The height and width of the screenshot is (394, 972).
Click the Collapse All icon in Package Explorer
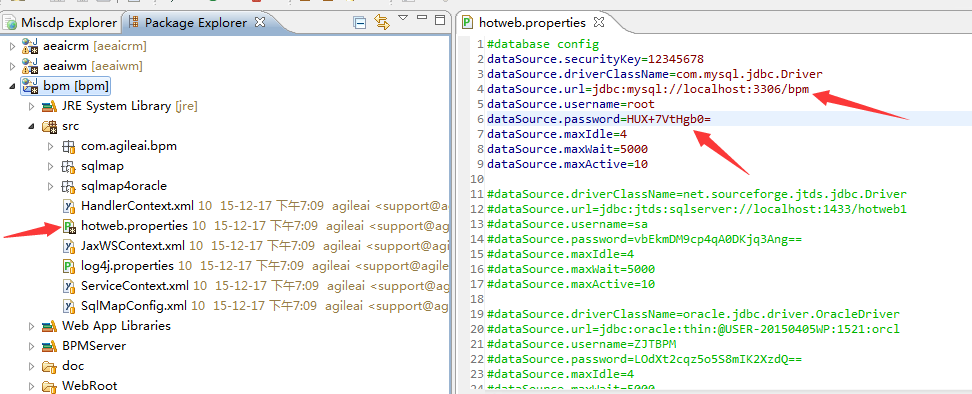(x=360, y=24)
